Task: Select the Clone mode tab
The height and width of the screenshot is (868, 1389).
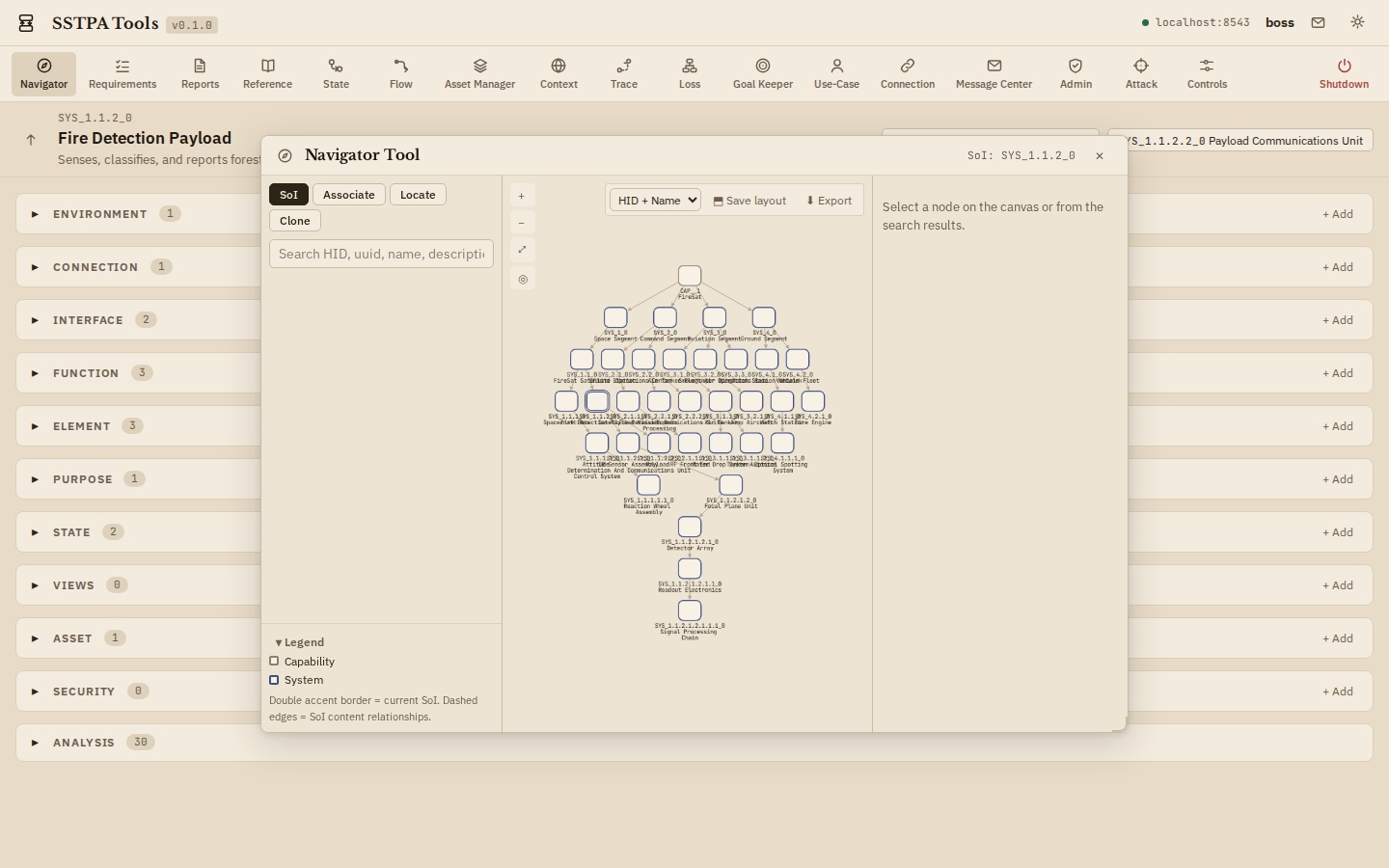Action: [295, 221]
